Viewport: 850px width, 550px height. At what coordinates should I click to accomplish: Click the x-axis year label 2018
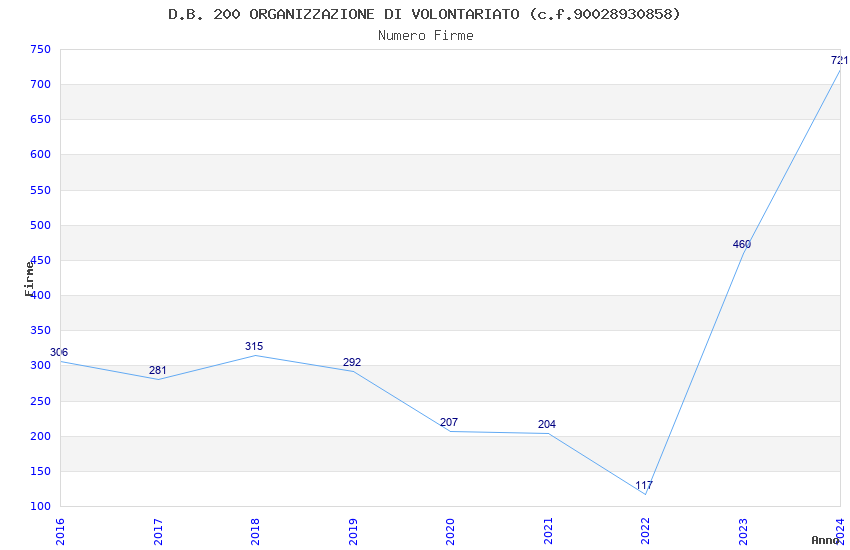point(255,532)
